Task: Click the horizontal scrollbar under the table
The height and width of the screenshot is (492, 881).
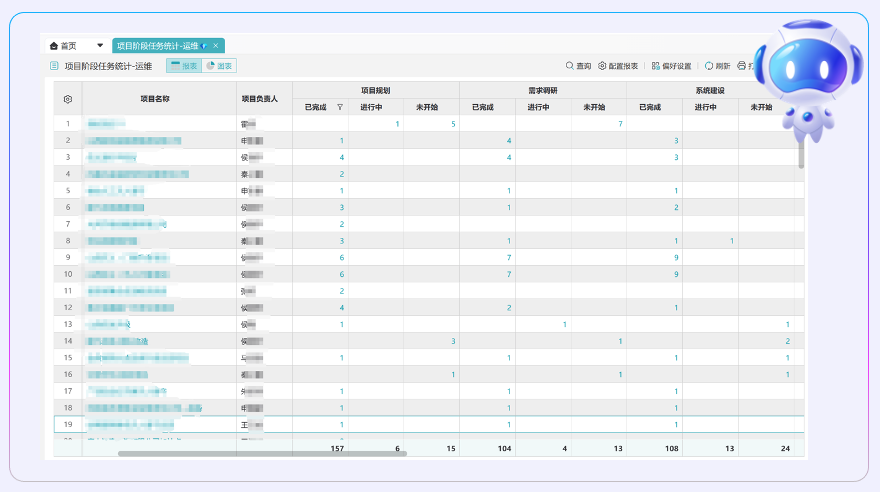Action: [x=248, y=454]
